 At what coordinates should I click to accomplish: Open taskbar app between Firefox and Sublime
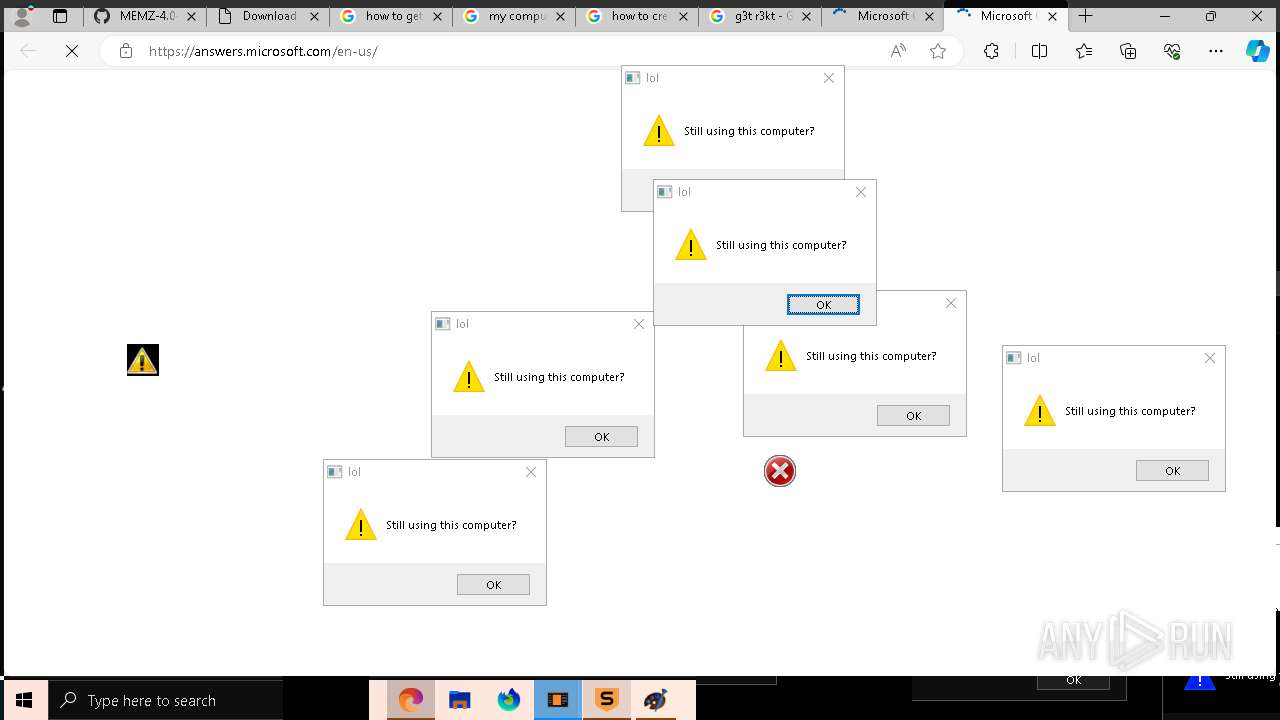[x=558, y=700]
